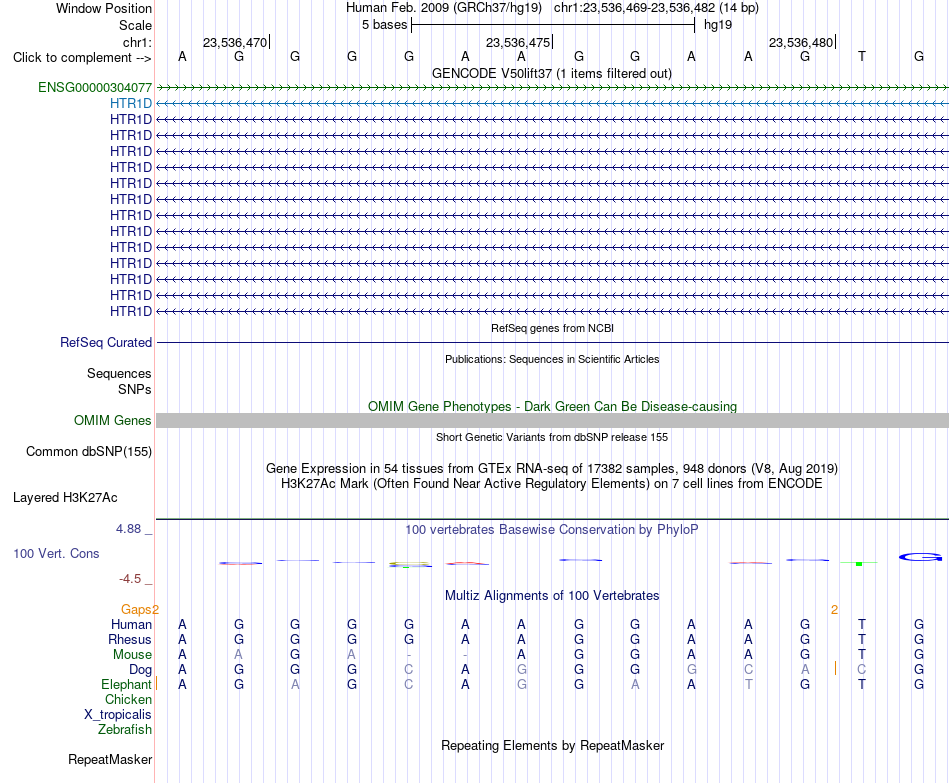Image resolution: width=950 pixels, height=783 pixels.
Task: Open the GENCODE V50lift37 track title
Action: (x=552, y=73)
